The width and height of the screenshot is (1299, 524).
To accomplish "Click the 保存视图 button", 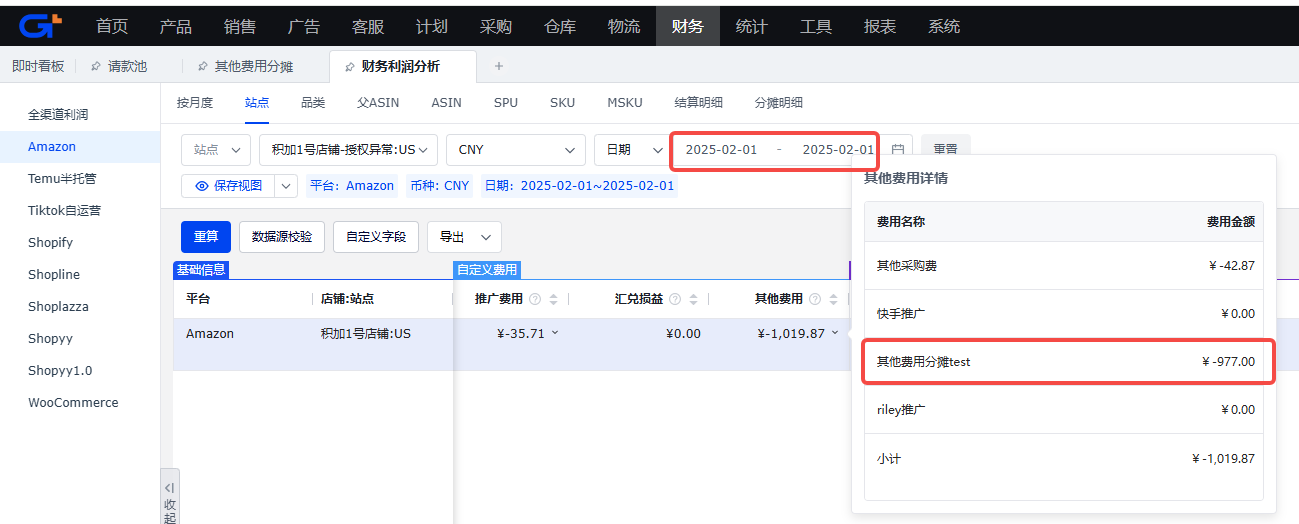I will point(227,186).
